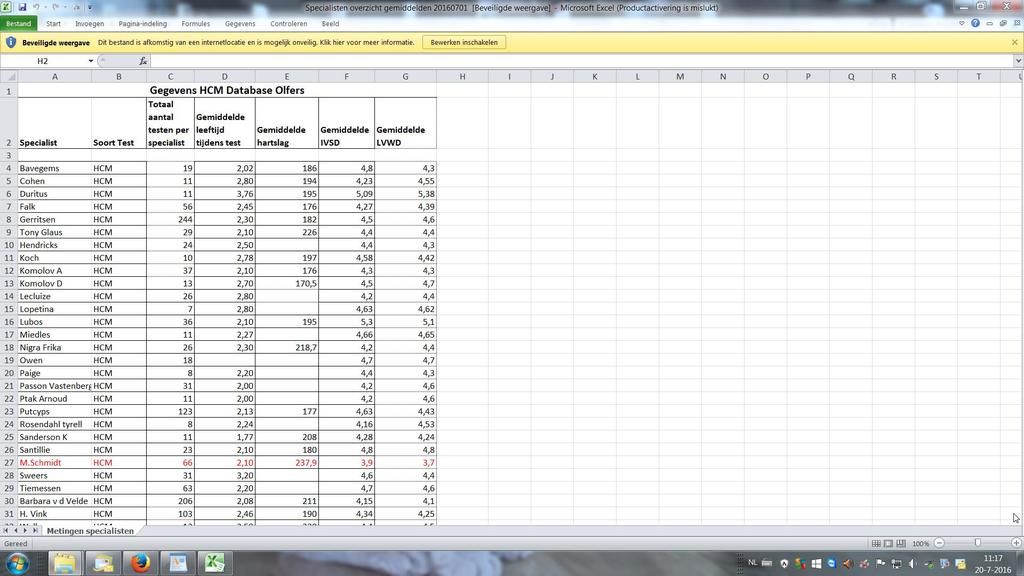This screenshot has height=576, width=1024.
Task: Click the Redo arrow icon
Action: [x=56, y=7]
